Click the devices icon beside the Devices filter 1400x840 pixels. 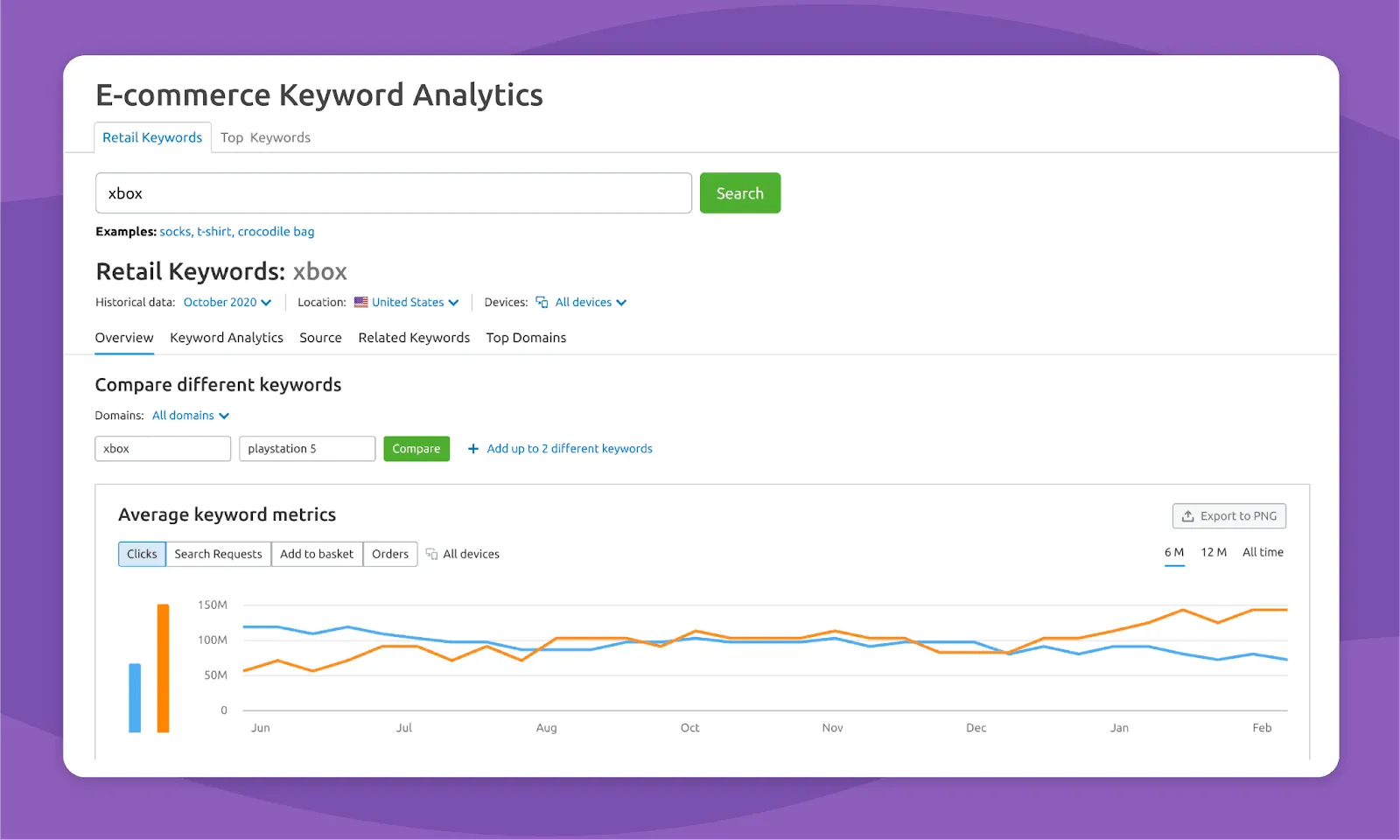tap(543, 302)
